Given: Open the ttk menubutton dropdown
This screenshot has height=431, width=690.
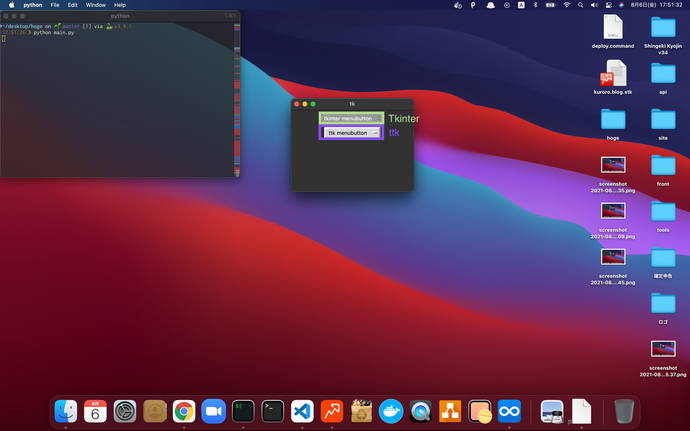Looking at the screenshot, I should coord(352,133).
